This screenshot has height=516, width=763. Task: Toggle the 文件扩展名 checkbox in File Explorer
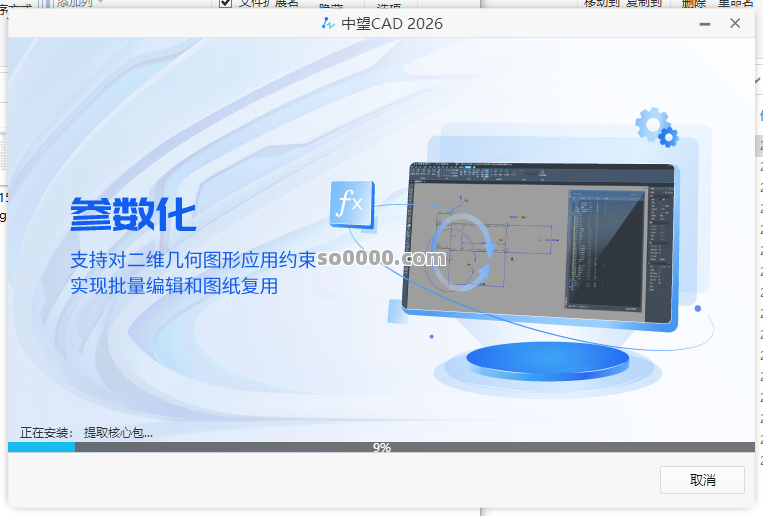coord(225,3)
